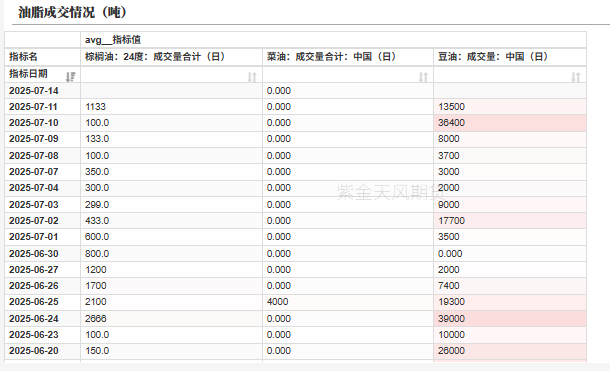Click palm oil value 800.0
This screenshot has width=610, height=371.
tap(97, 254)
